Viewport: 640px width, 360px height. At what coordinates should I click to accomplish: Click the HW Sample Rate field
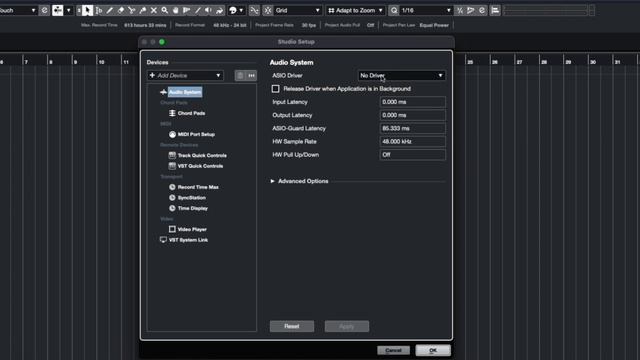click(x=413, y=142)
